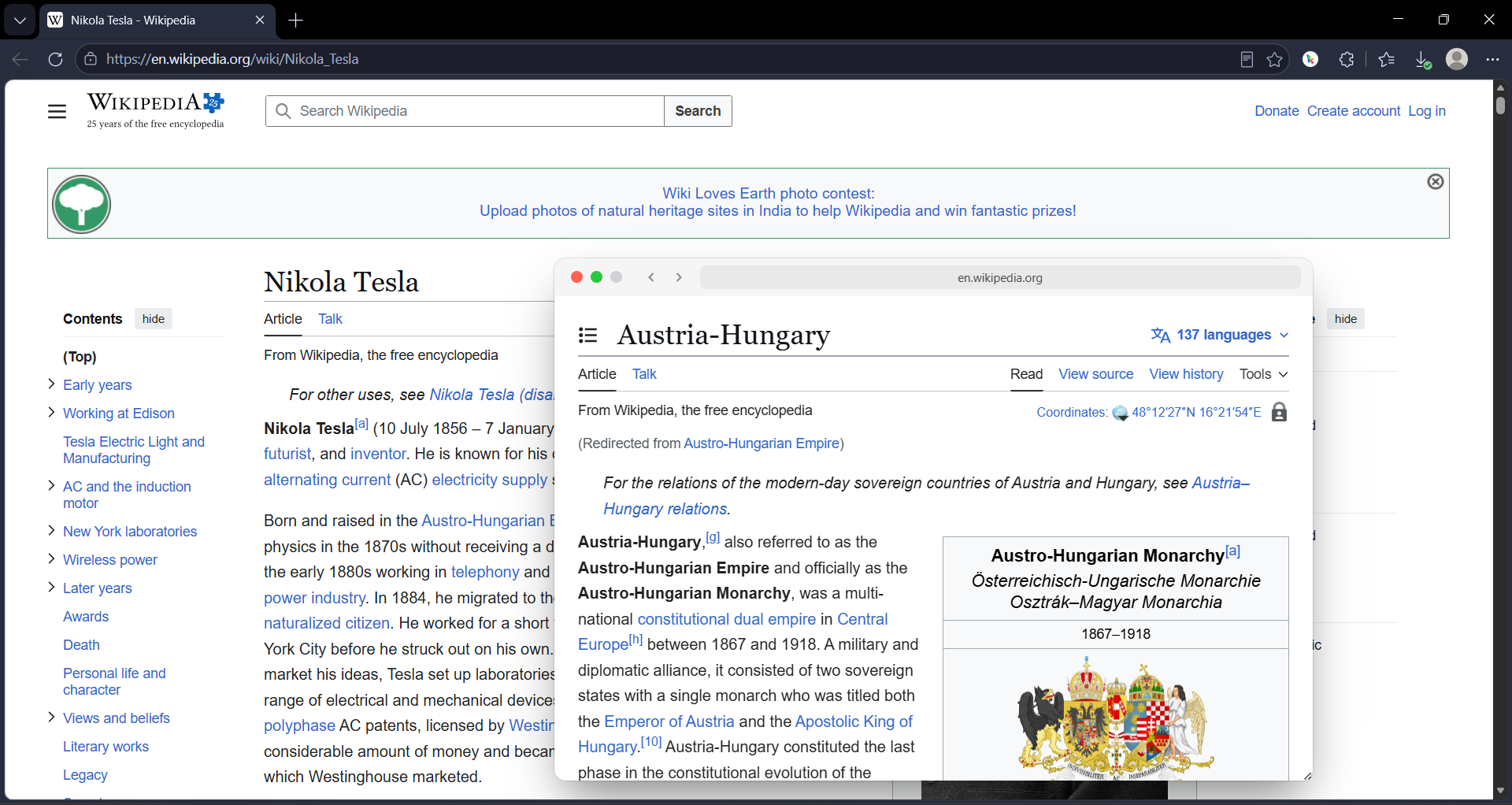This screenshot has width=1512, height=805.
Task: Open the tab search chevron at top left
Action: pyautogui.click(x=20, y=20)
